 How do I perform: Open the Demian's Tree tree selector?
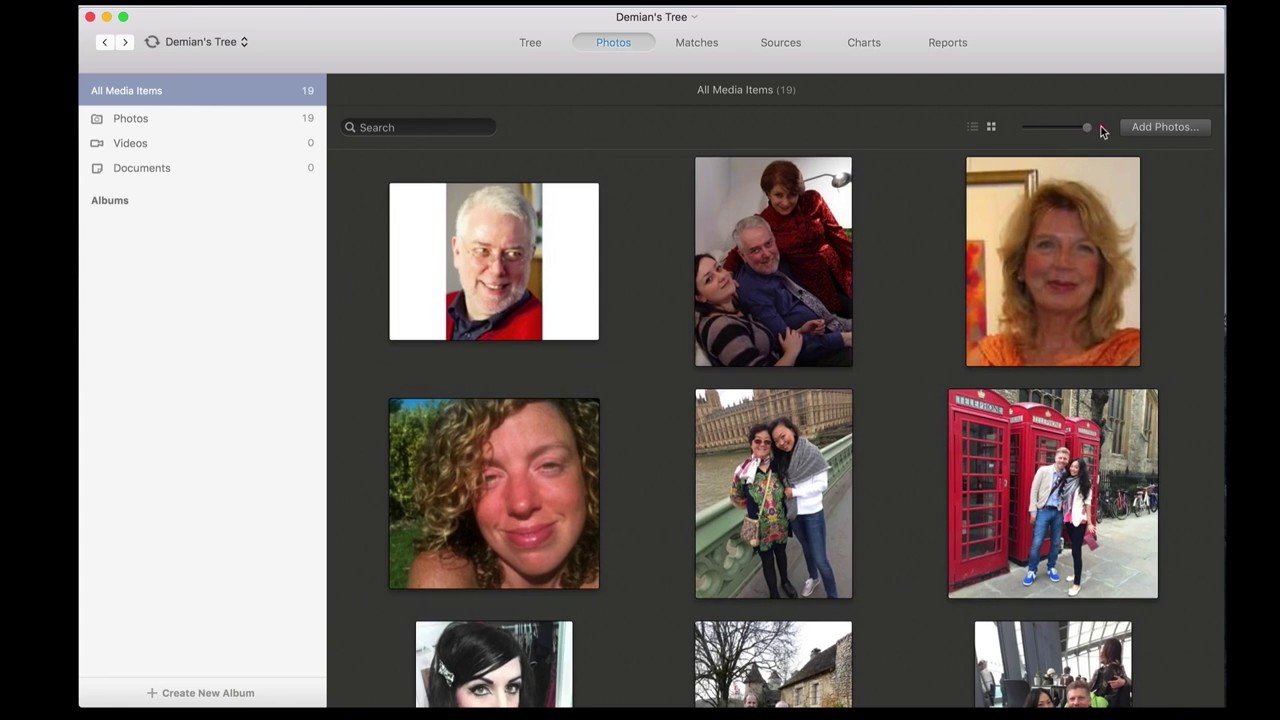point(207,42)
